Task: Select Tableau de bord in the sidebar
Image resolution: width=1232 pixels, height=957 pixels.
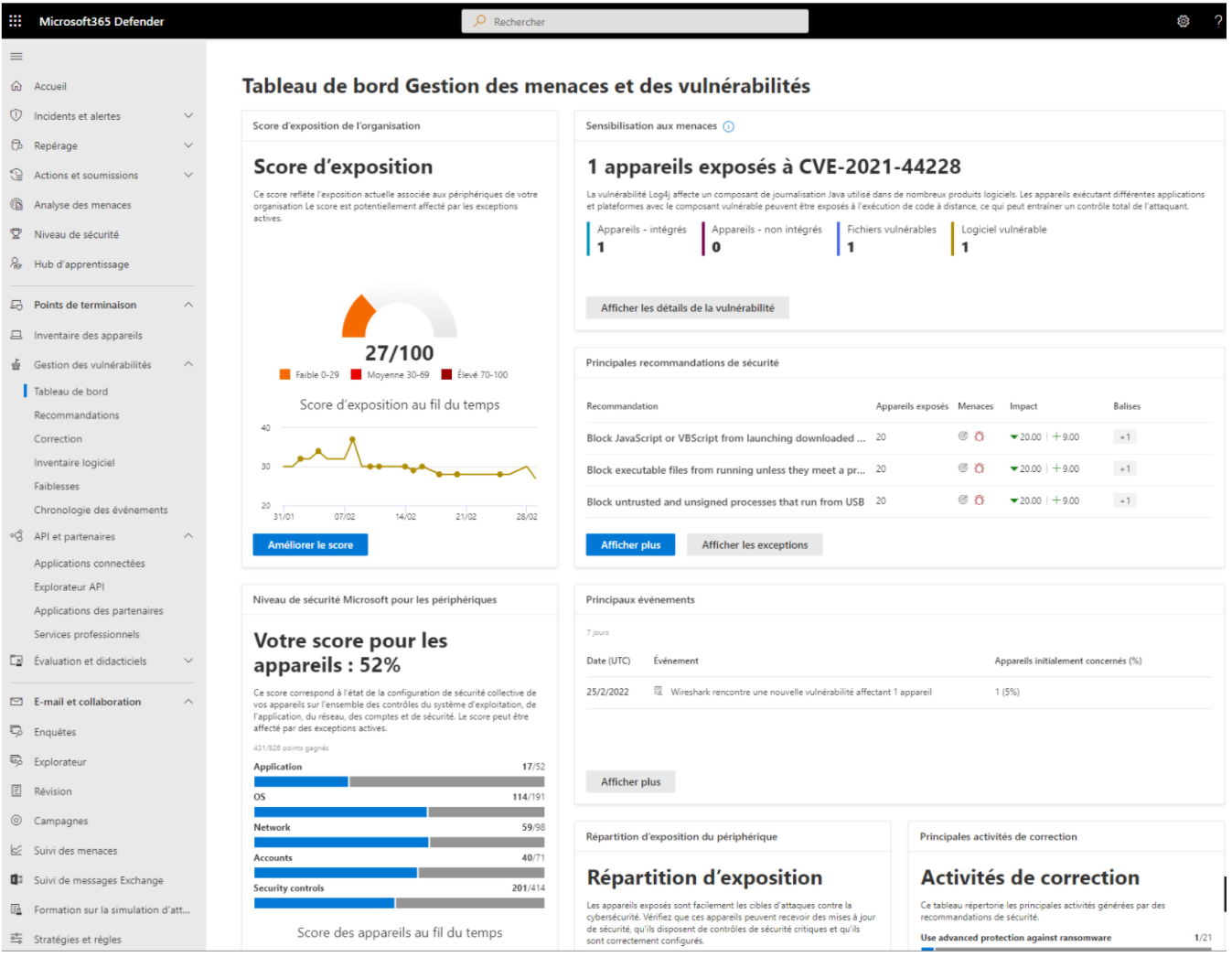Action: (x=70, y=392)
